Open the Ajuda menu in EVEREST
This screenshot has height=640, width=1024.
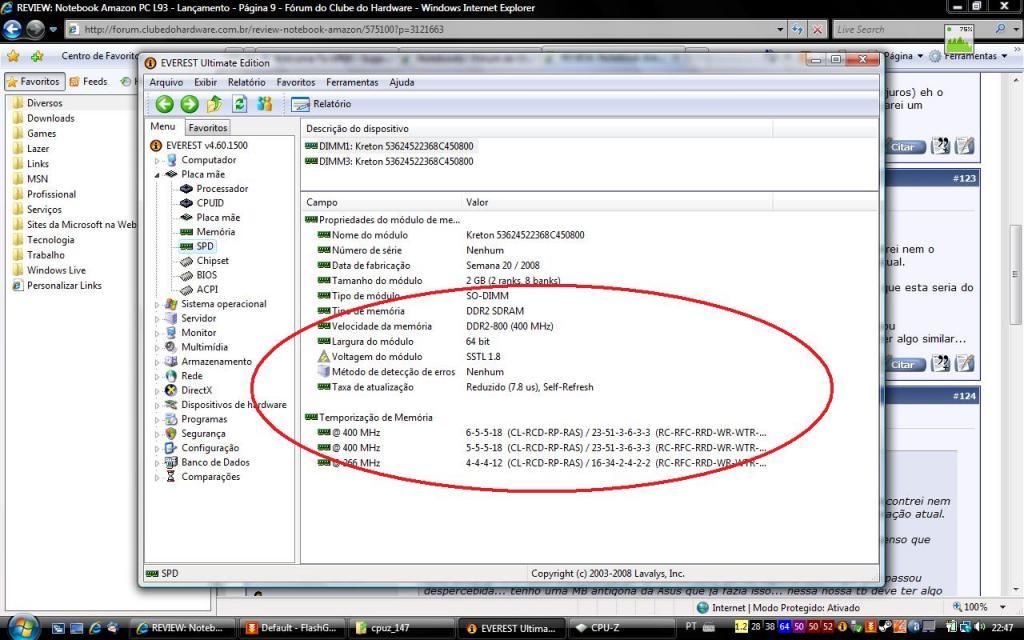[402, 82]
